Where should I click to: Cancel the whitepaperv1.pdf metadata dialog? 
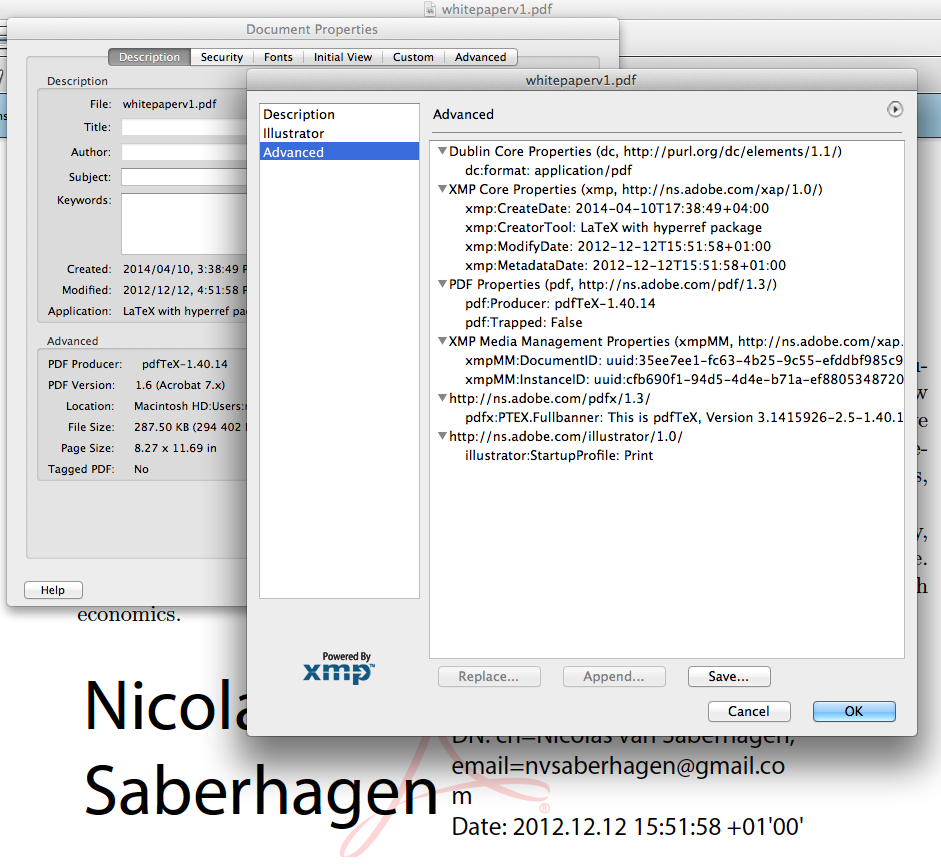pyautogui.click(x=749, y=711)
